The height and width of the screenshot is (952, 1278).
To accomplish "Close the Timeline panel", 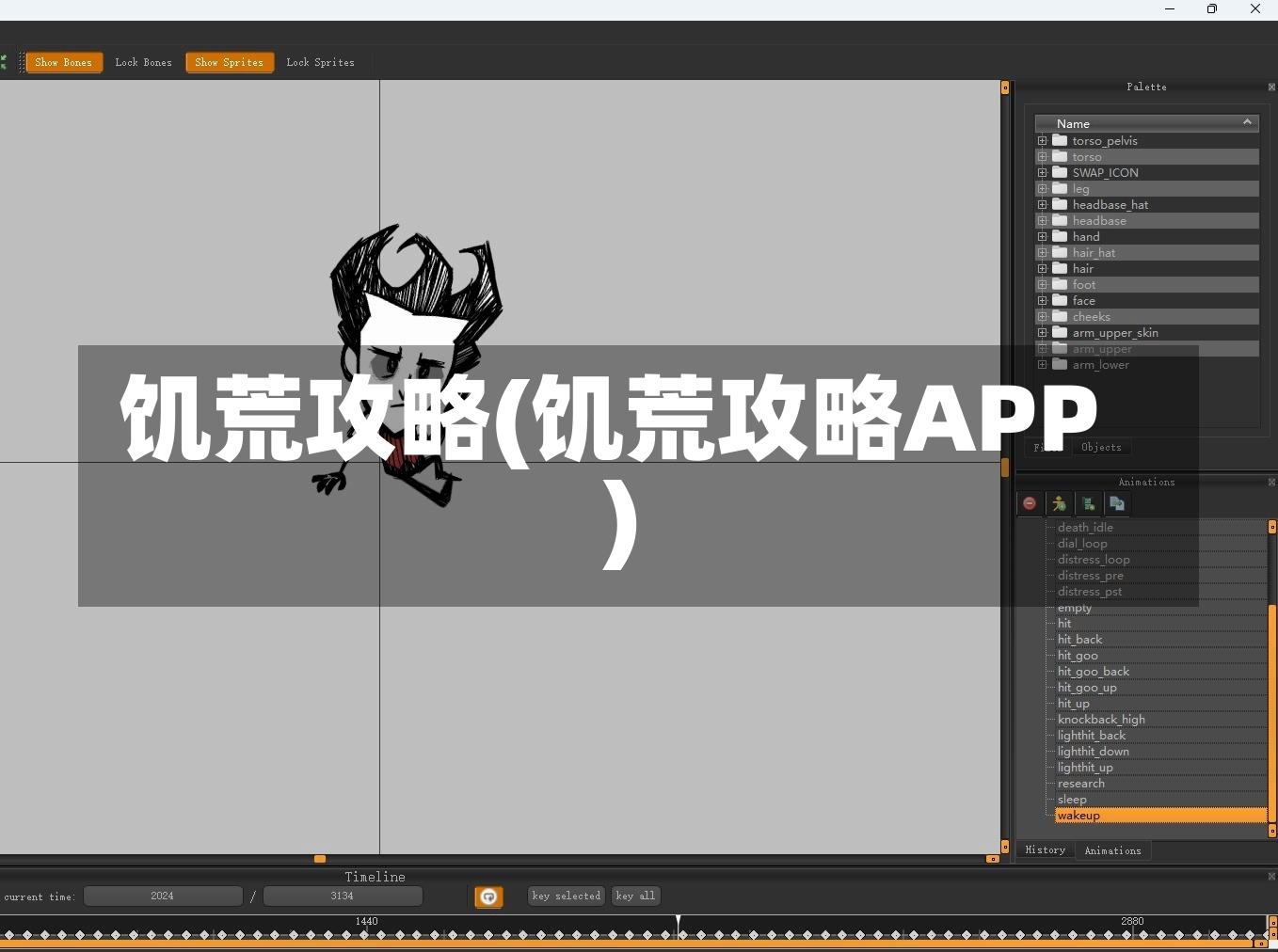I will 1272,877.
